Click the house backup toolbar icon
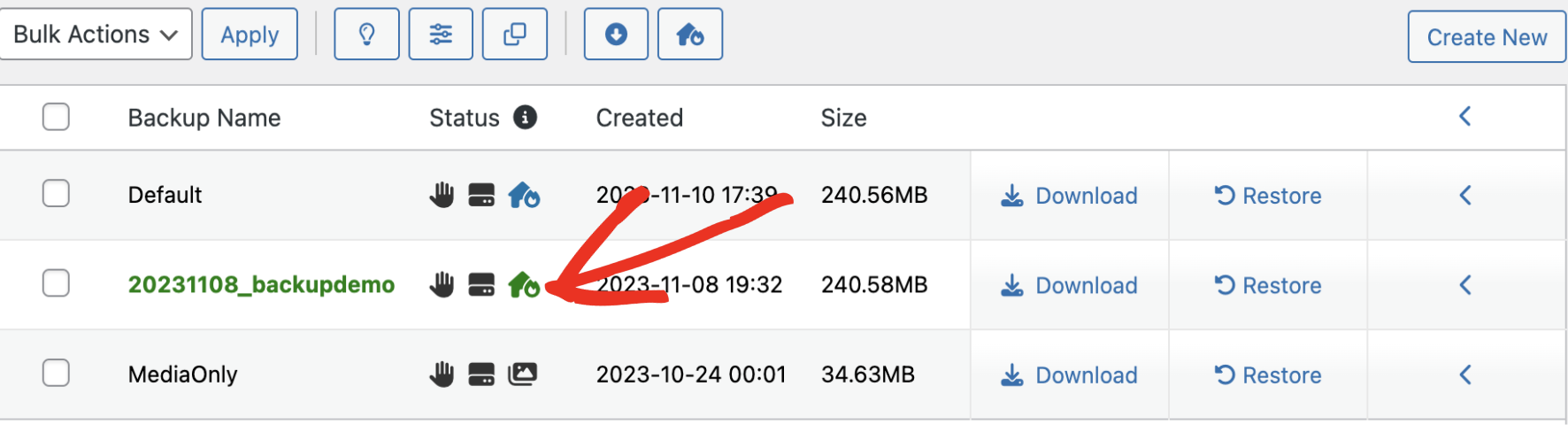The width and height of the screenshot is (1568, 425). (x=690, y=35)
